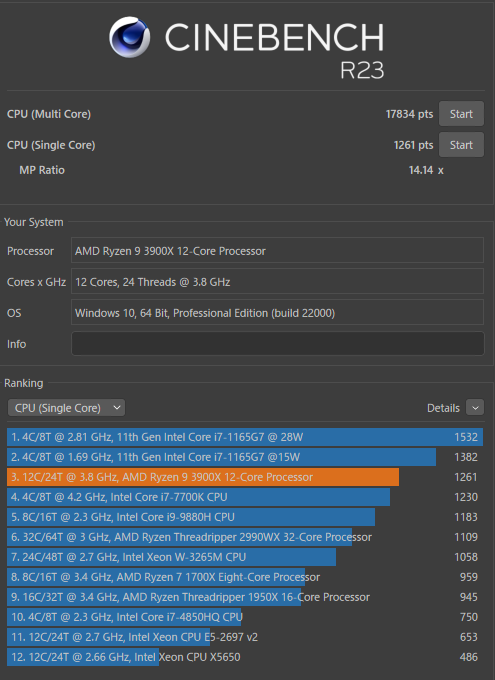The width and height of the screenshot is (495, 680).
Task: Expand the Details dropdown arrow
Action: tap(475, 408)
